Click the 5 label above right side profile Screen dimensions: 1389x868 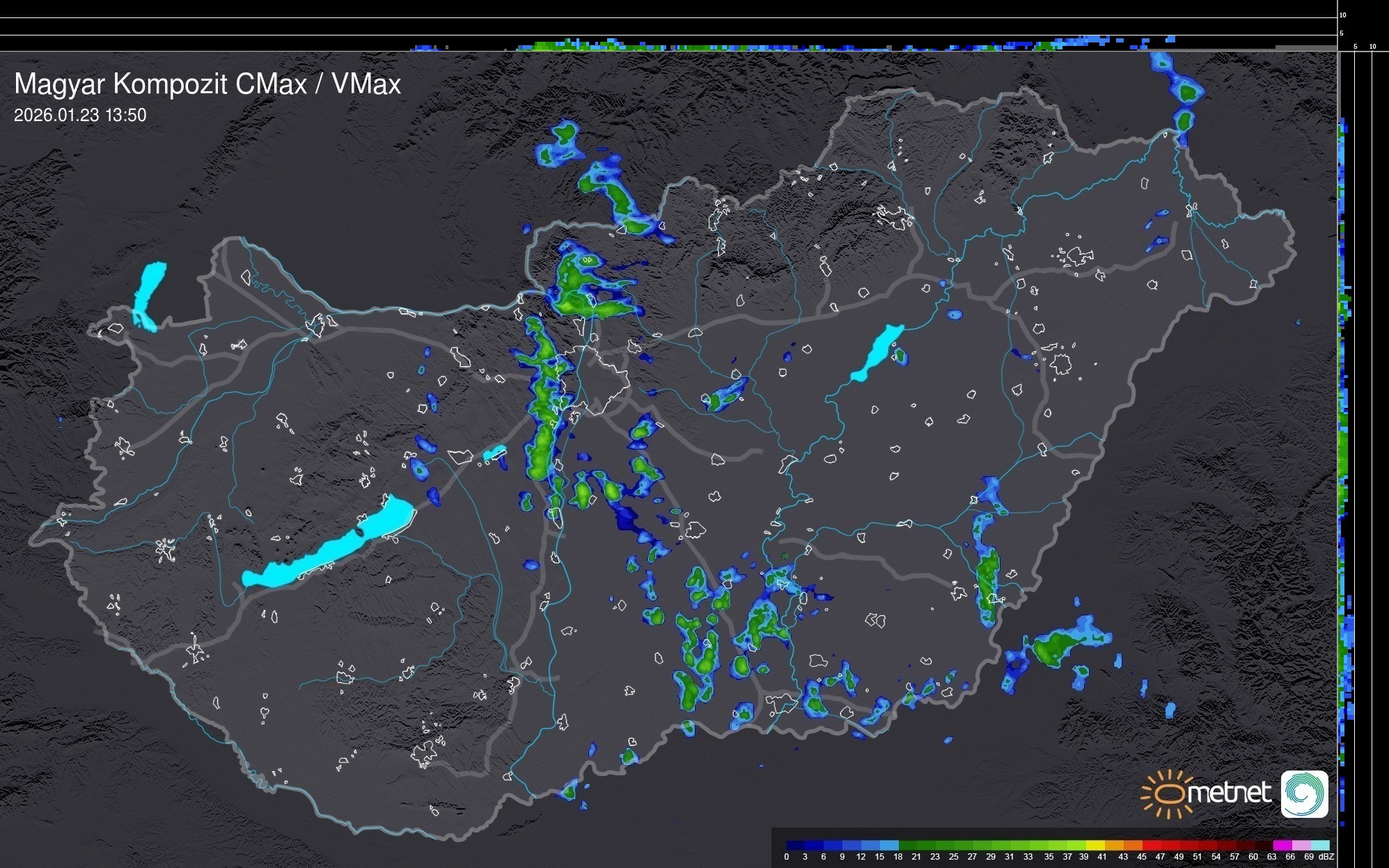click(x=1355, y=47)
